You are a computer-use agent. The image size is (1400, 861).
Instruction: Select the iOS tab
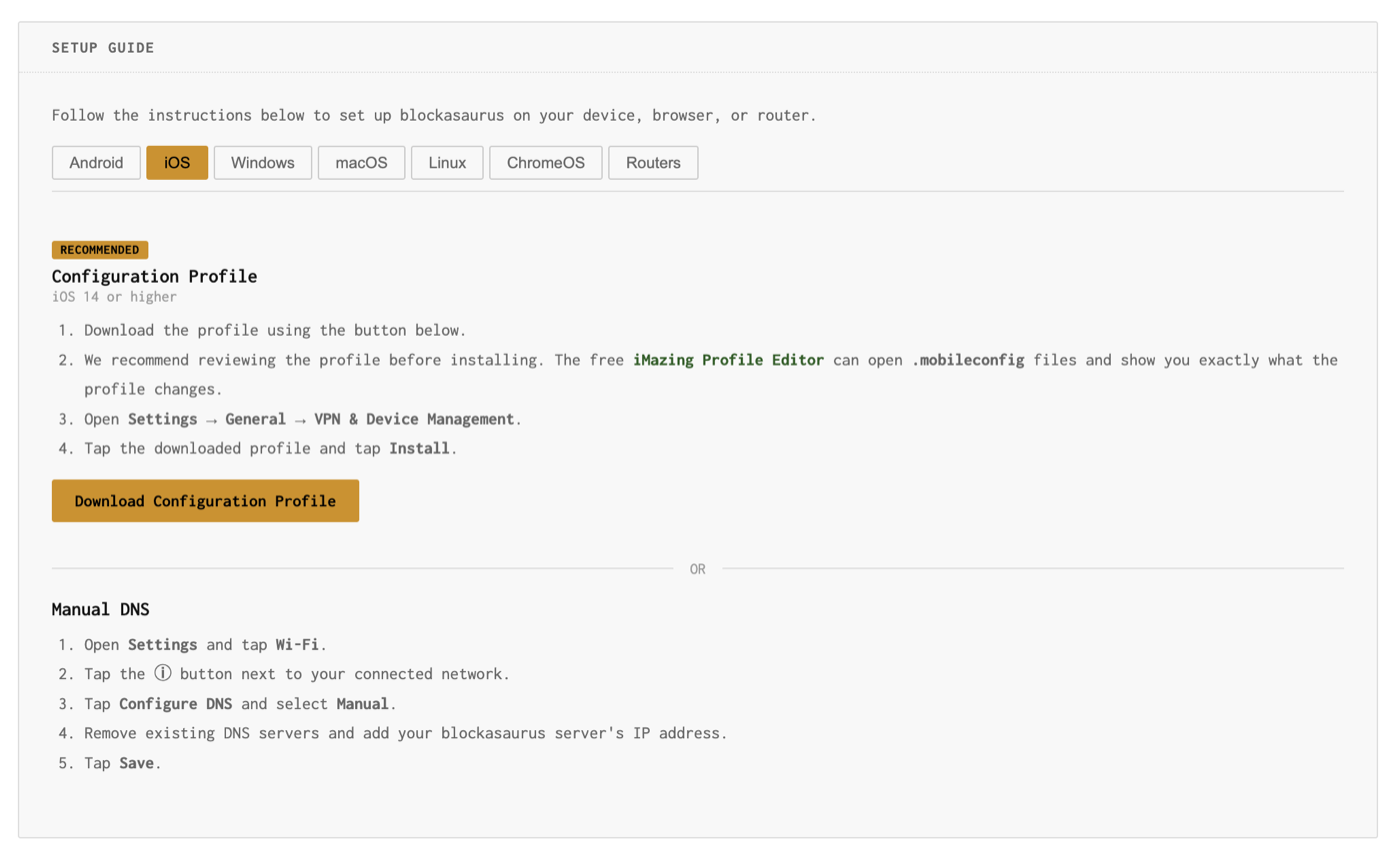(x=177, y=162)
